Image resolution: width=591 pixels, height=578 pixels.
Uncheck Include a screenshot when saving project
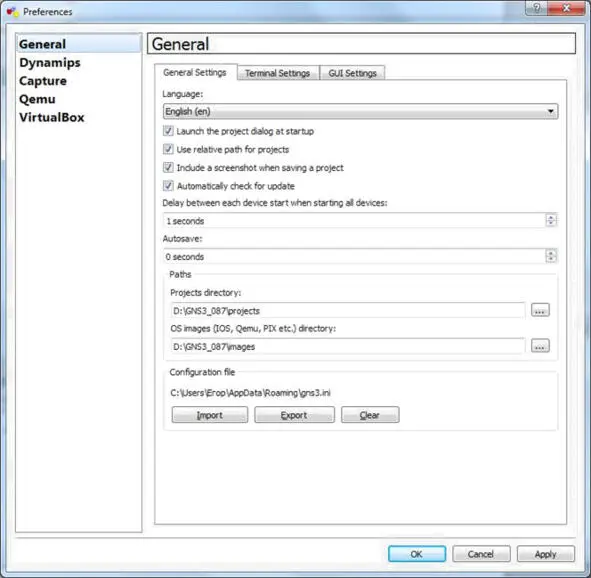168,167
